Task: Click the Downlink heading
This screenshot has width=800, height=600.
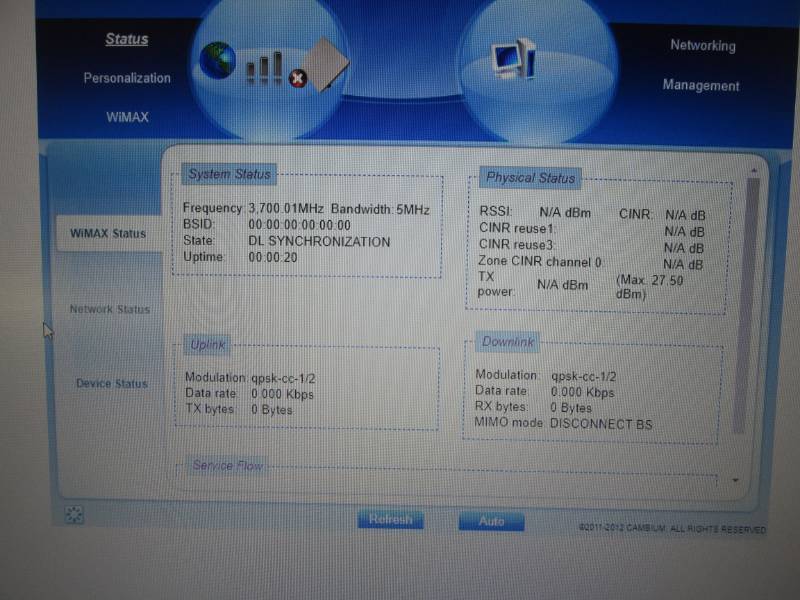Action: click(x=508, y=341)
